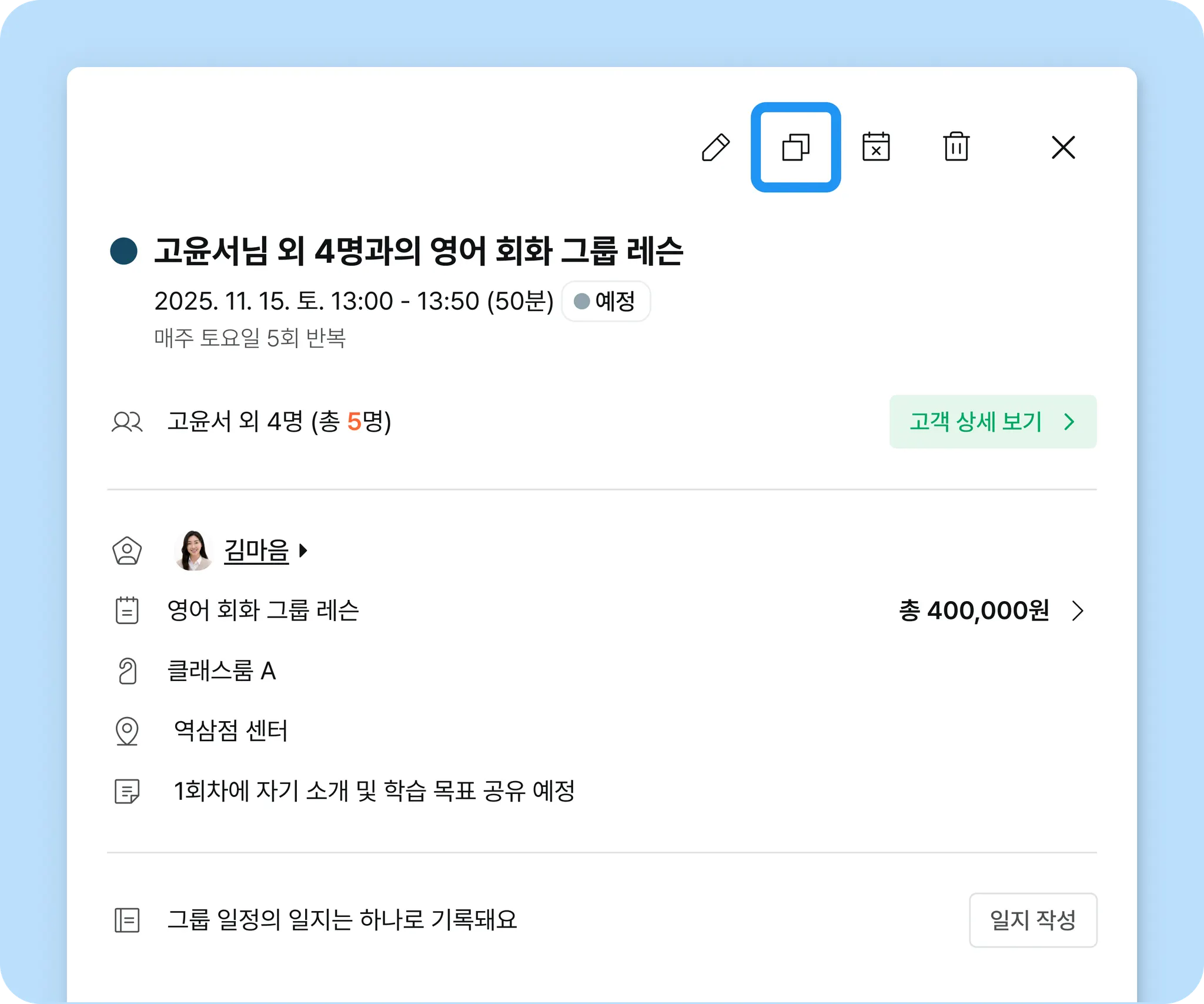The height and width of the screenshot is (1004, 1204).
Task: Expand the arrow next to 김마음
Action: 303,551
